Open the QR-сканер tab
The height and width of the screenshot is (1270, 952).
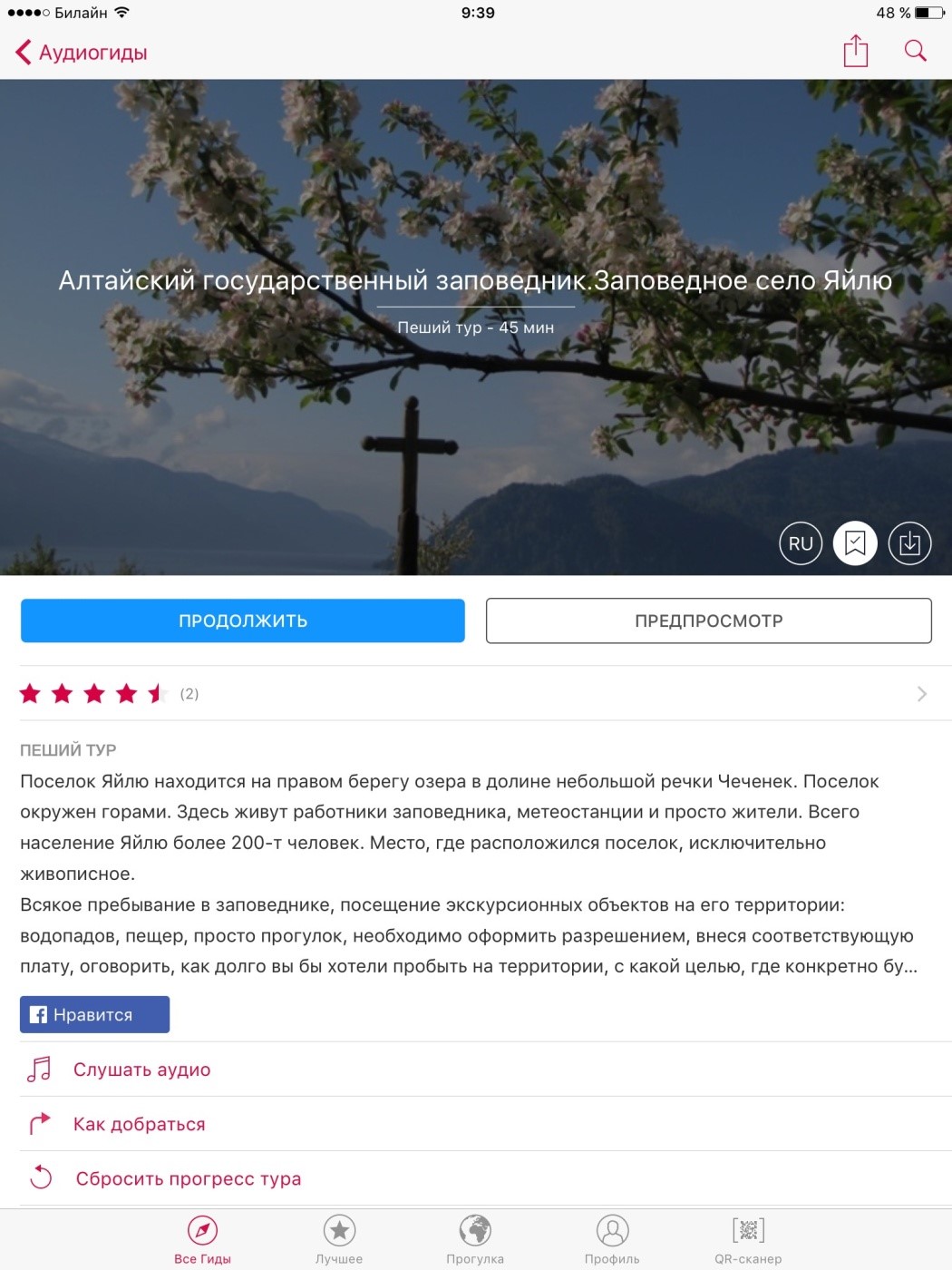(748, 1240)
